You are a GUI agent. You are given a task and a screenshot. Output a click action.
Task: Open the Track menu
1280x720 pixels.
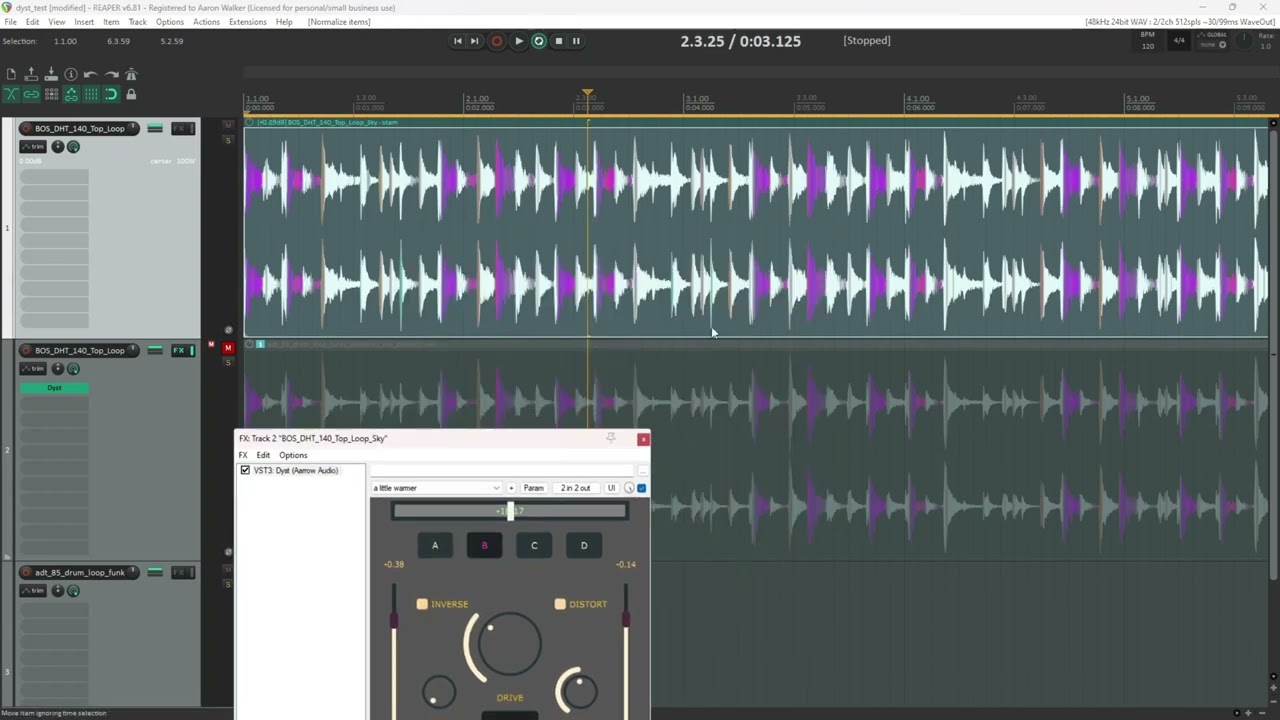(137, 22)
